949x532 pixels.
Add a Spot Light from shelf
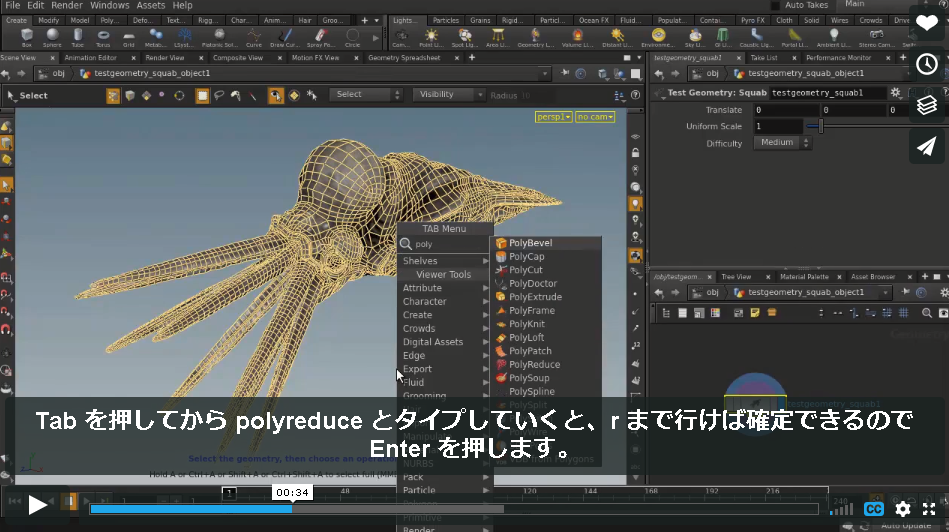click(x=465, y=38)
